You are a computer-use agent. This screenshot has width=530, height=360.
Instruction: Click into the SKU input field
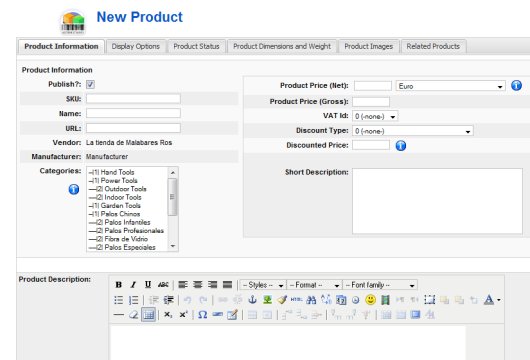click(133, 98)
